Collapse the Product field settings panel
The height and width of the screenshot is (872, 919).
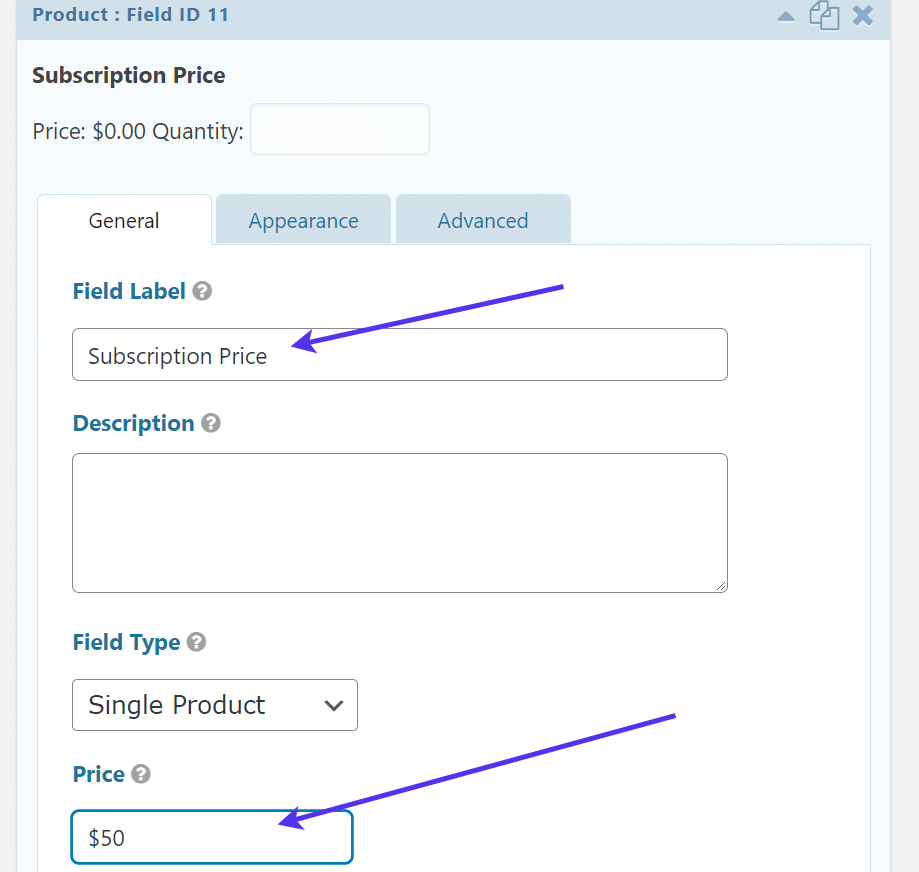[x=787, y=16]
